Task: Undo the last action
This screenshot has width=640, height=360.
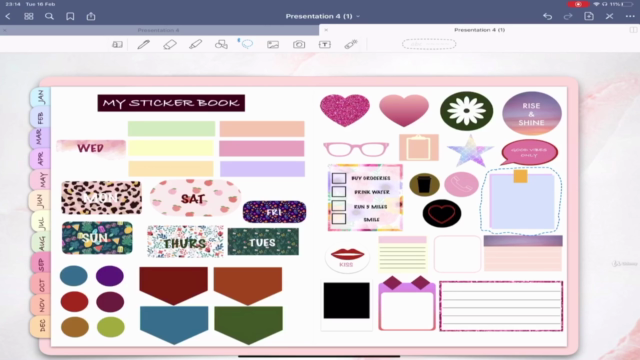Action: (x=548, y=16)
